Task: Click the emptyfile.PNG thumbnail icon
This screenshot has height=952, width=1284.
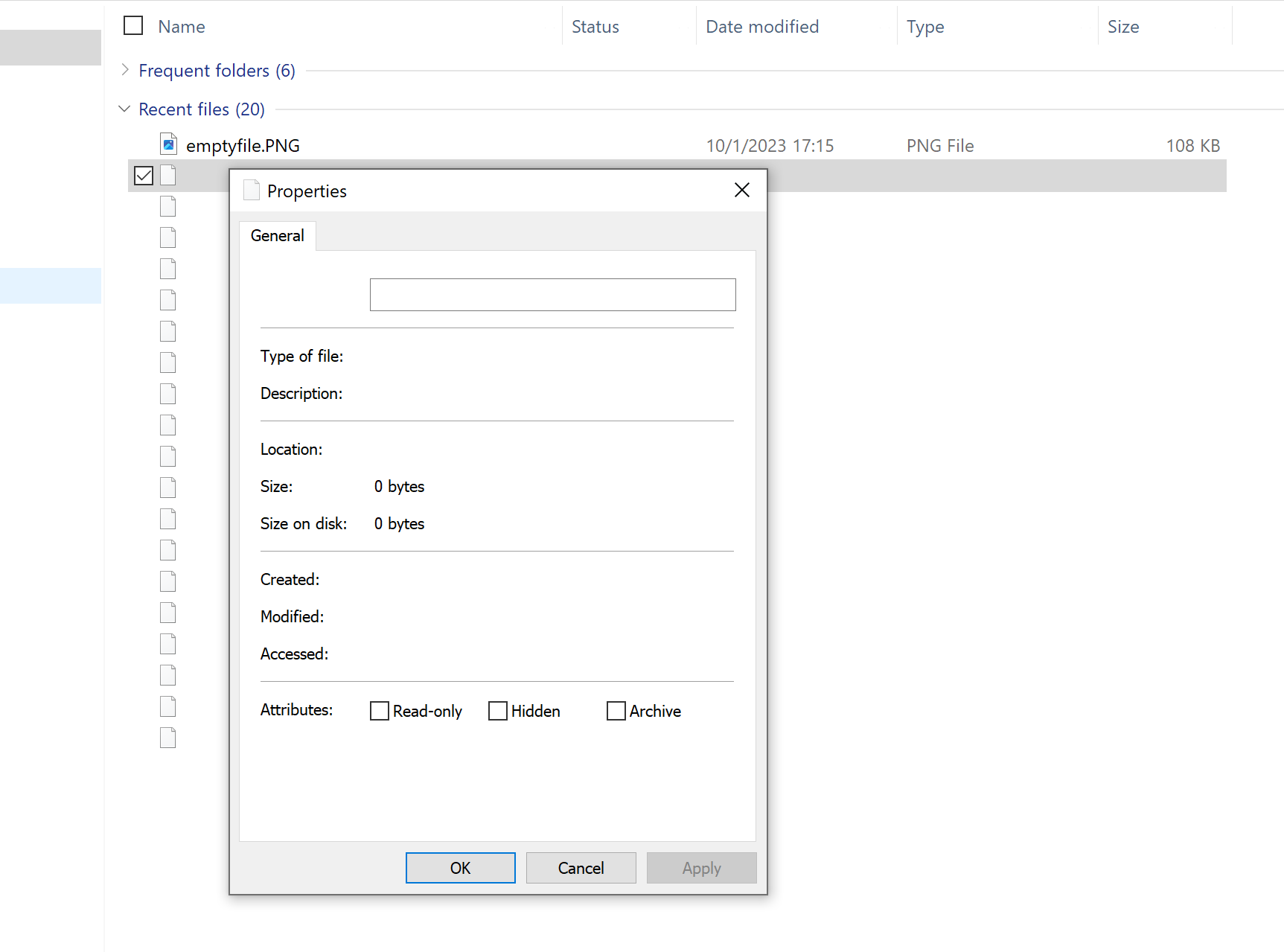Action: tap(168, 143)
